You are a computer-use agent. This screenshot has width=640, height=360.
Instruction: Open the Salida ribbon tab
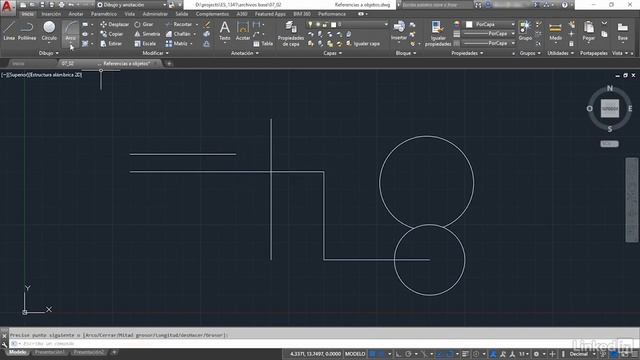pyautogui.click(x=182, y=14)
